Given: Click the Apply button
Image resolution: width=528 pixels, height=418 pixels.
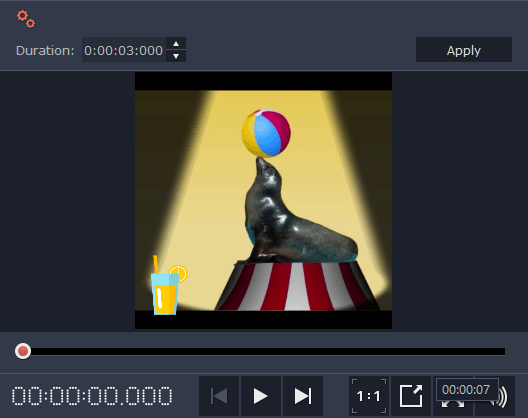Looking at the screenshot, I should point(464,50).
